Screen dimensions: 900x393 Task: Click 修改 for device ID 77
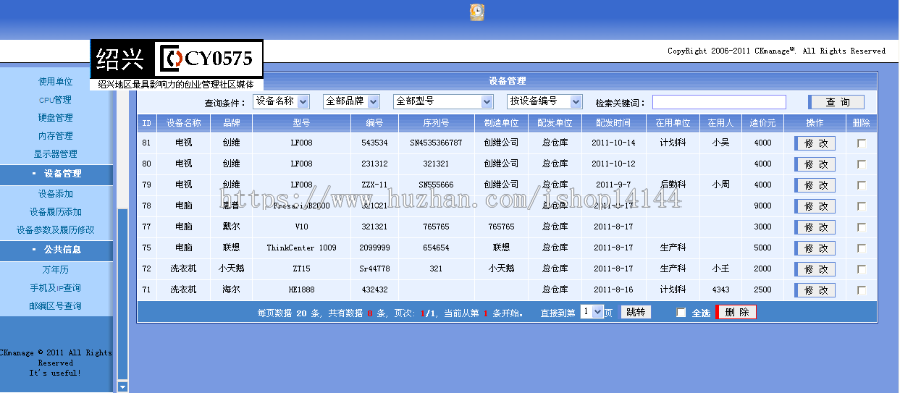click(815, 227)
